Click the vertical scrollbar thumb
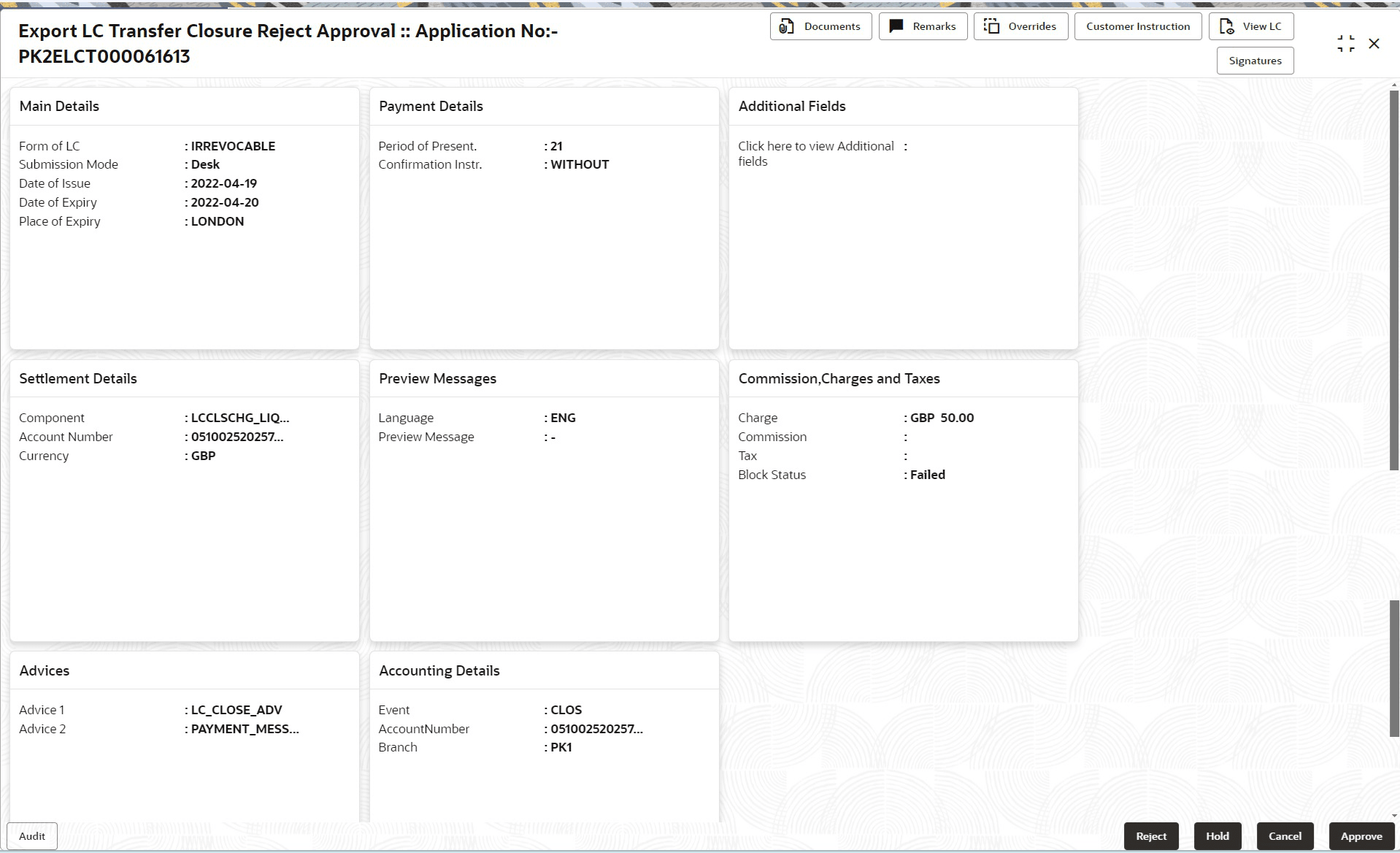 point(1393,281)
